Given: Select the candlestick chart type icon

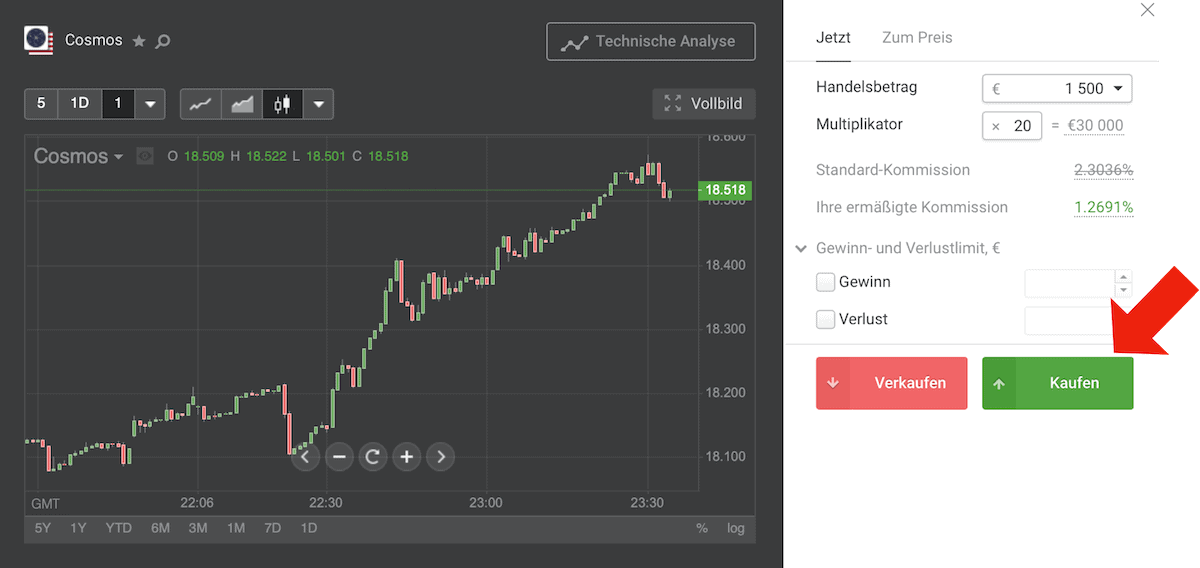Looking at the screenshot, I should tap(282, 104).
